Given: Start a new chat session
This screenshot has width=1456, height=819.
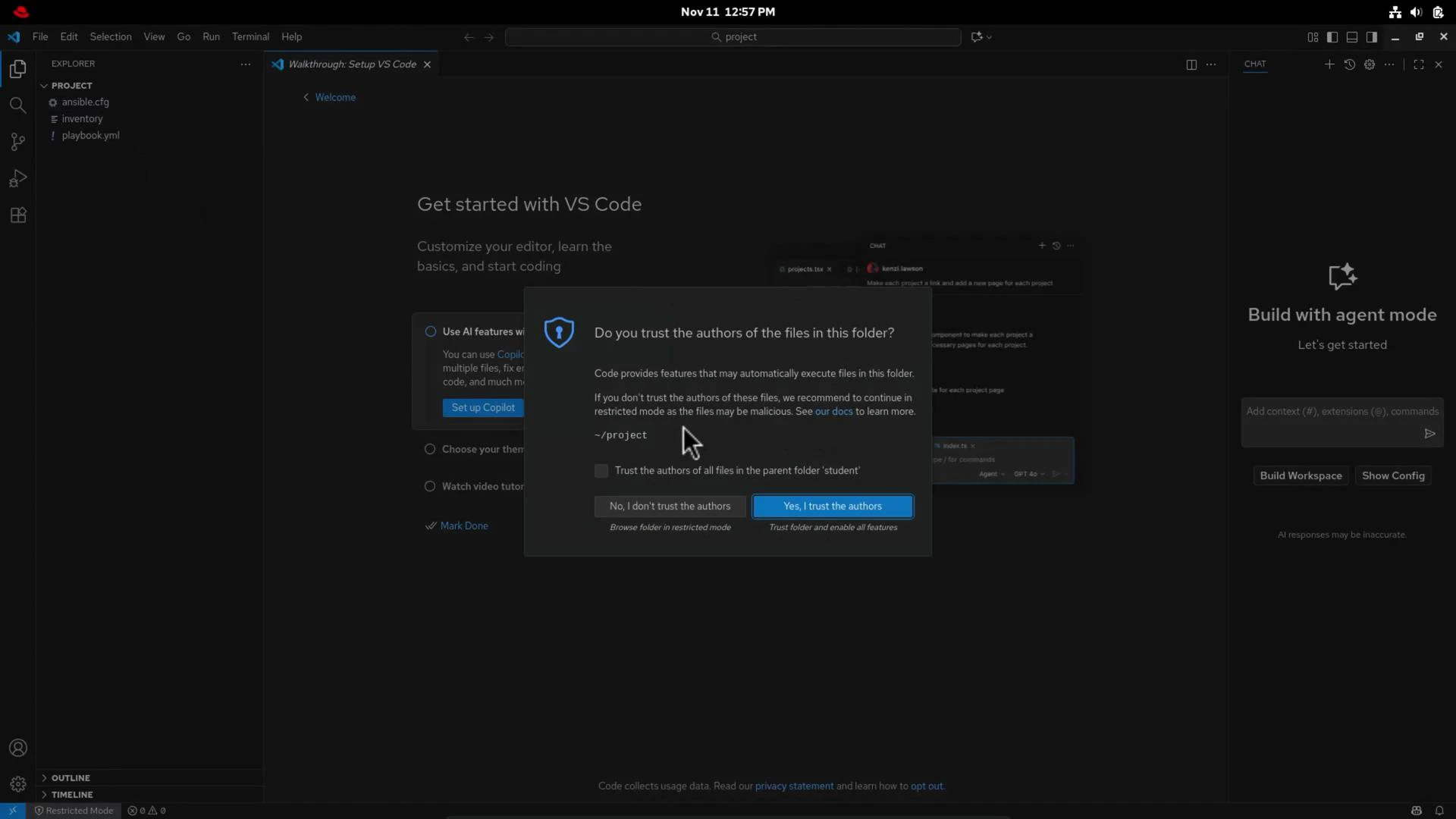Looking at the screenshot, I should pos(1329,64).
